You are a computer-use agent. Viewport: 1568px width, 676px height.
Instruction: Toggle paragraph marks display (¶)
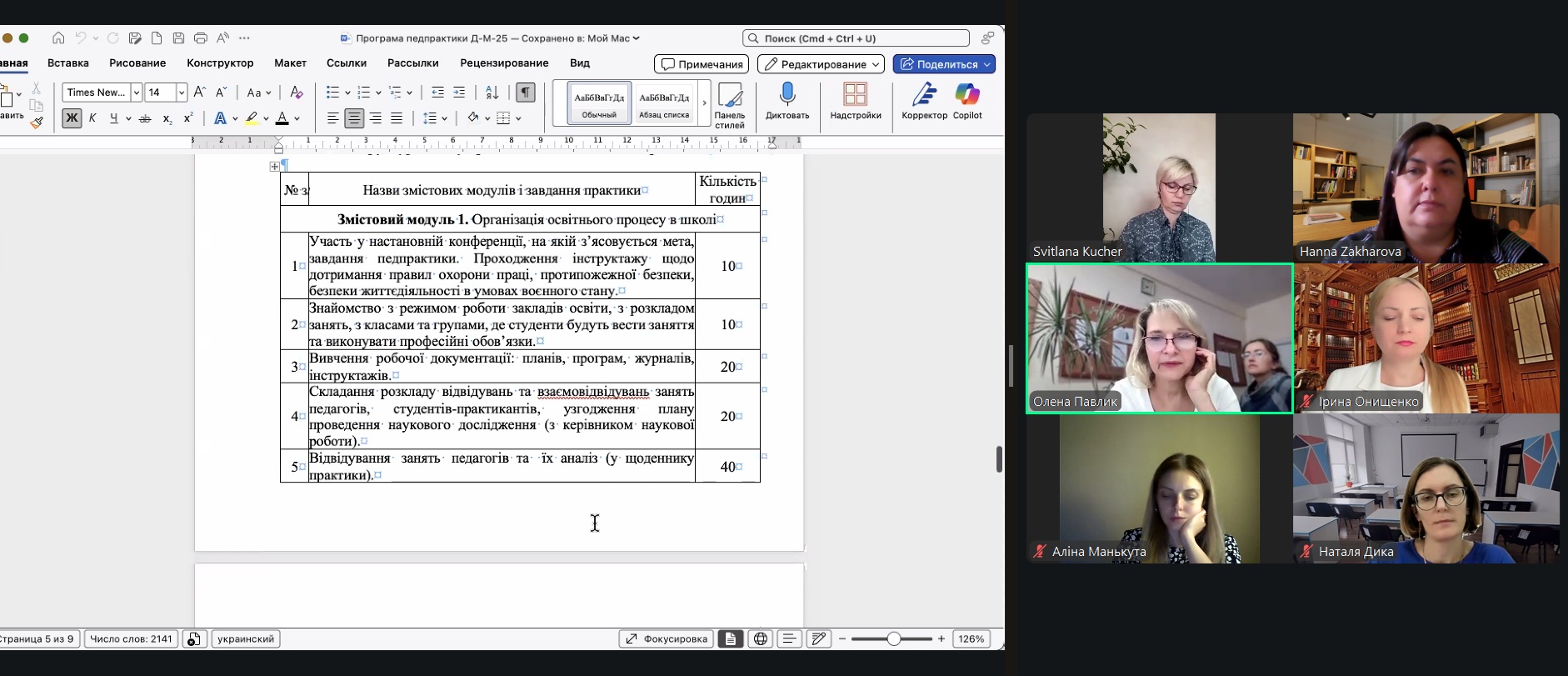[525, 93]
